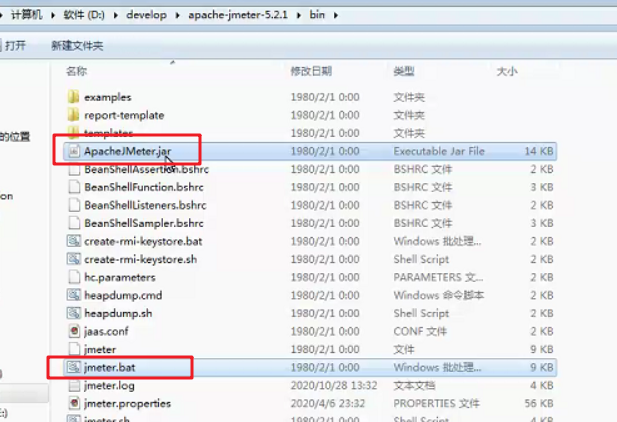
Task: Expand arrow after bin breadcrumb
Action: point(336,15)
